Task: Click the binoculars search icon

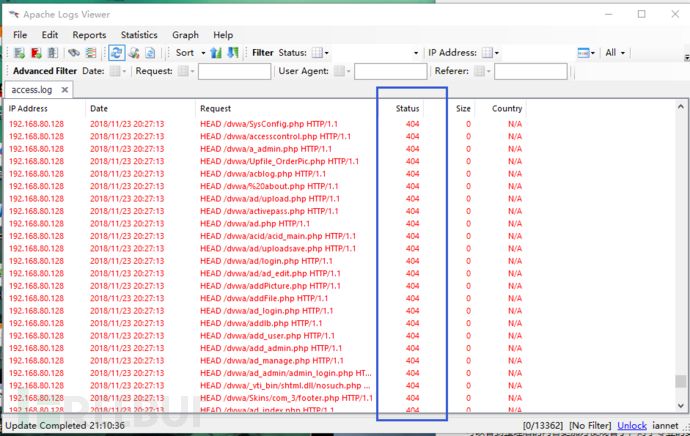Action: click(x=74, y=53)
